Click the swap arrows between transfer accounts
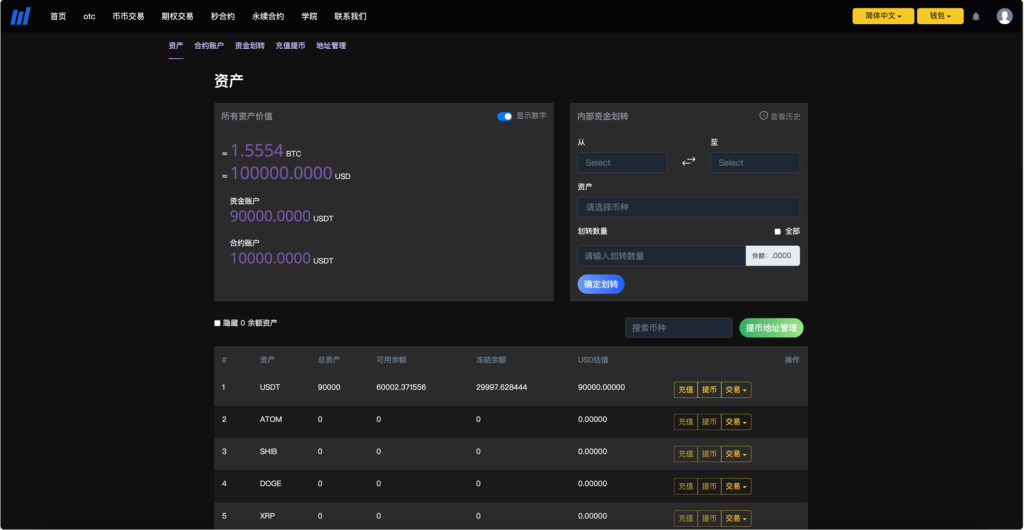 688,162
